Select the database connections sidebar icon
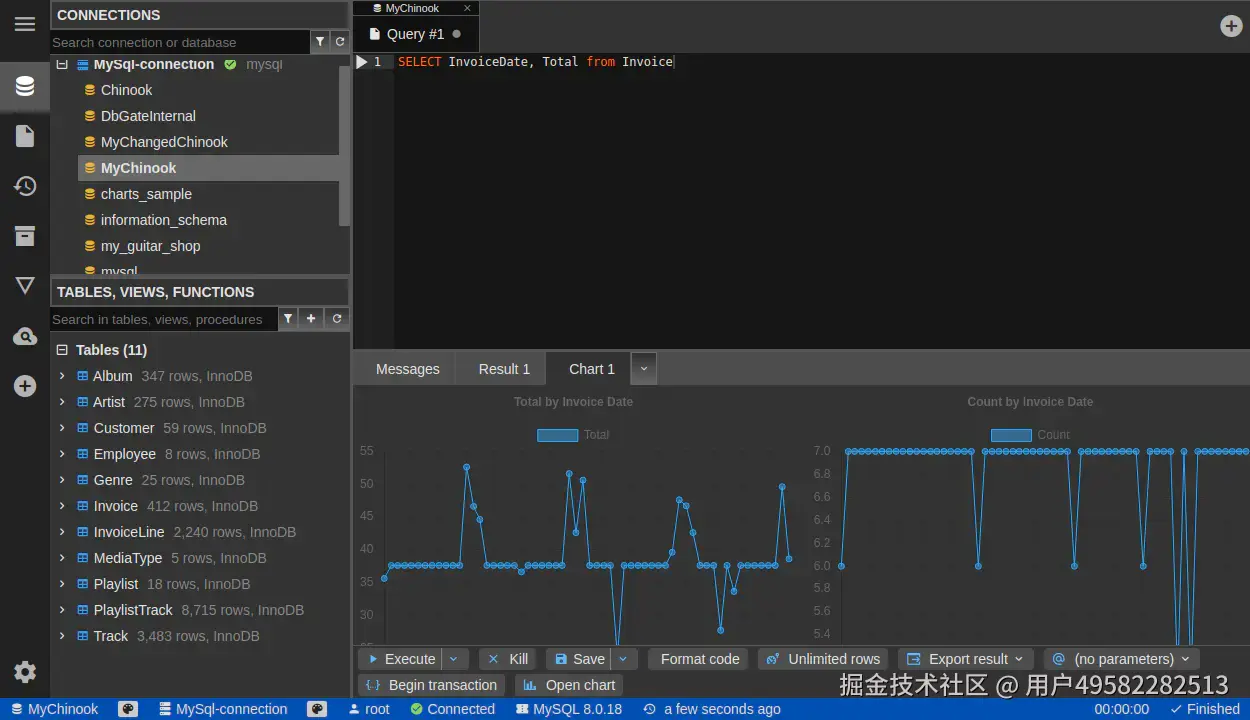Viewport: 1250px width, 720px height. click(x=25, y=86)
